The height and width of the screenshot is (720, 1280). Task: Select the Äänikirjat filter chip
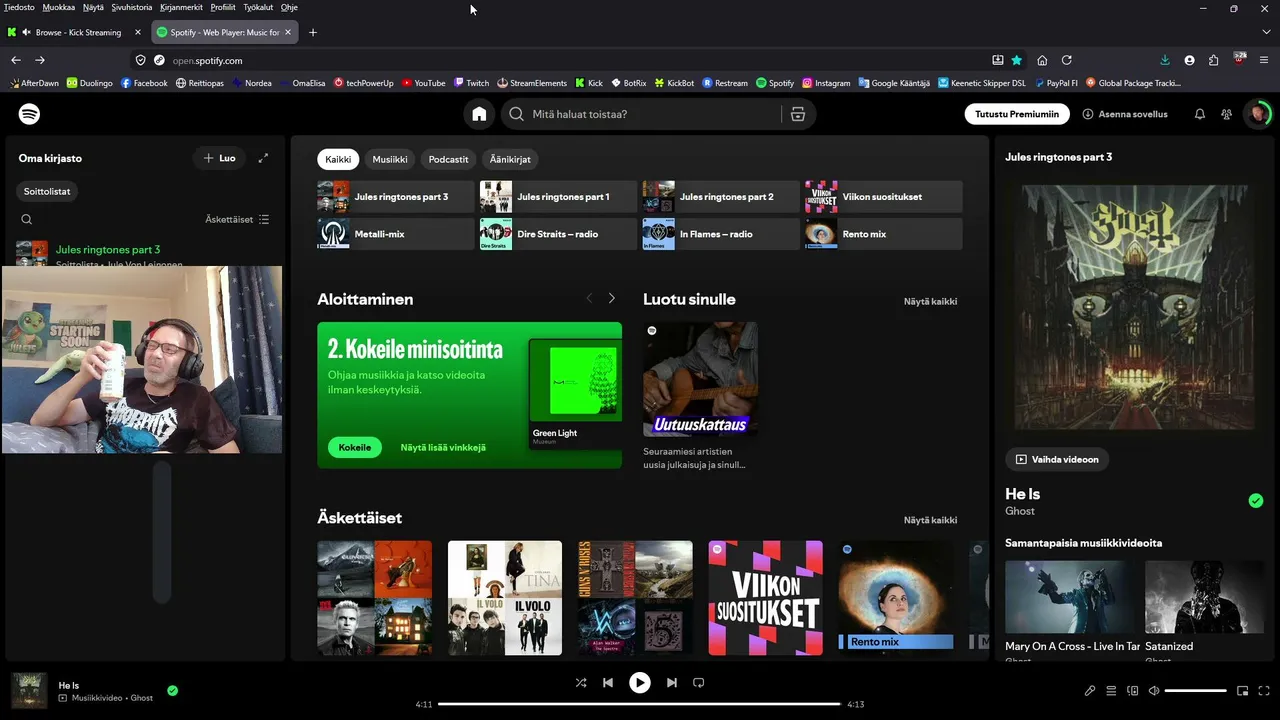[510, 159]
